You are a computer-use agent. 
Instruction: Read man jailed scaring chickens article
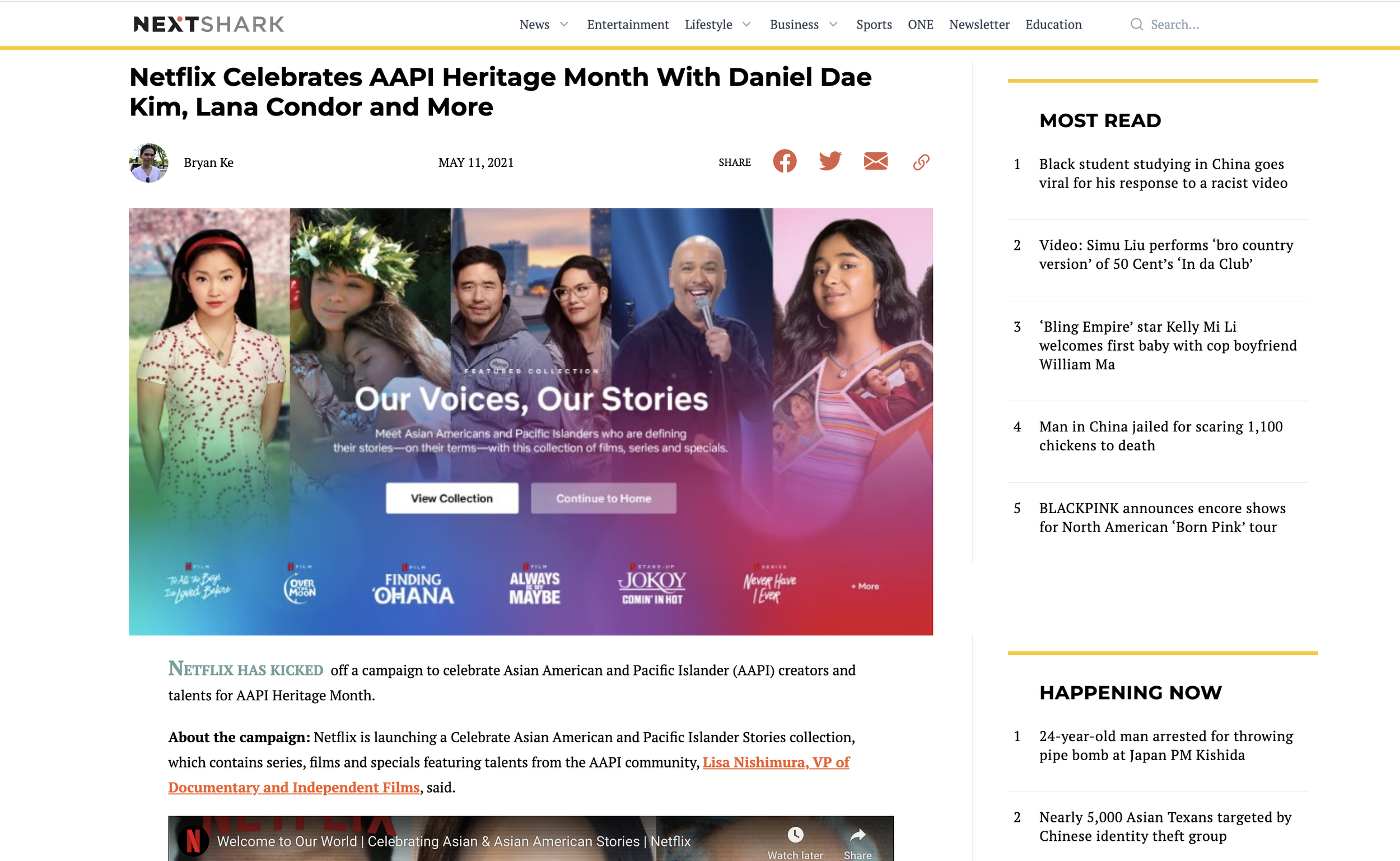coord(1160,436)
